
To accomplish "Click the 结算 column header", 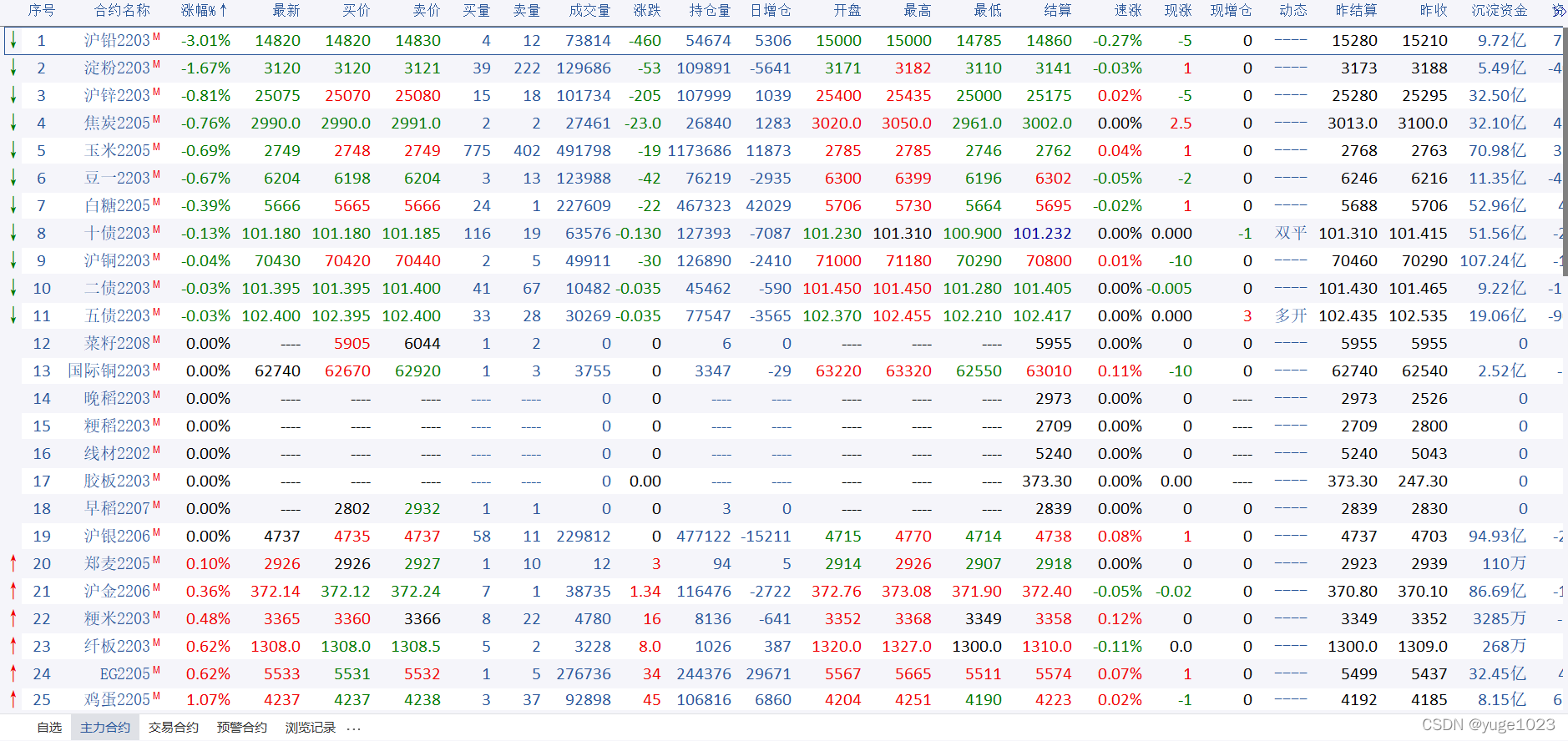I will (x=1058, y=11).
